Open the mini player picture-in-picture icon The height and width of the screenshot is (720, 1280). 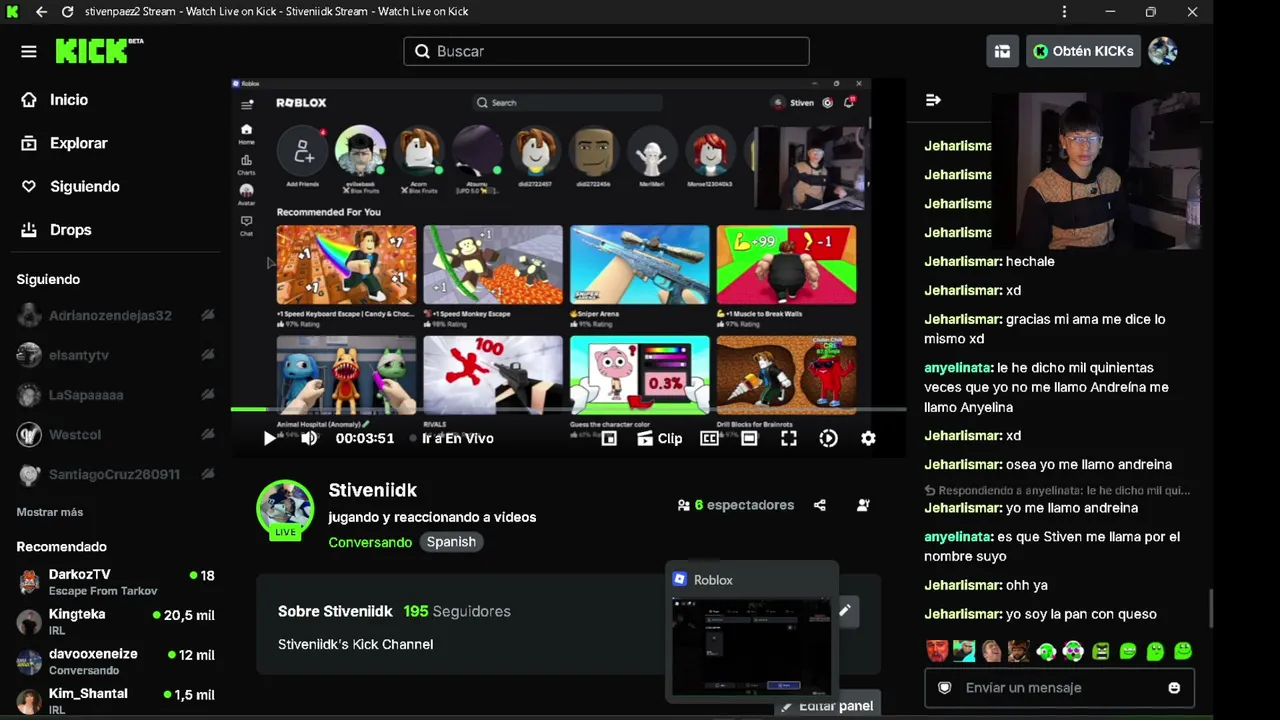pyautogui.click(x=609, y=438)
